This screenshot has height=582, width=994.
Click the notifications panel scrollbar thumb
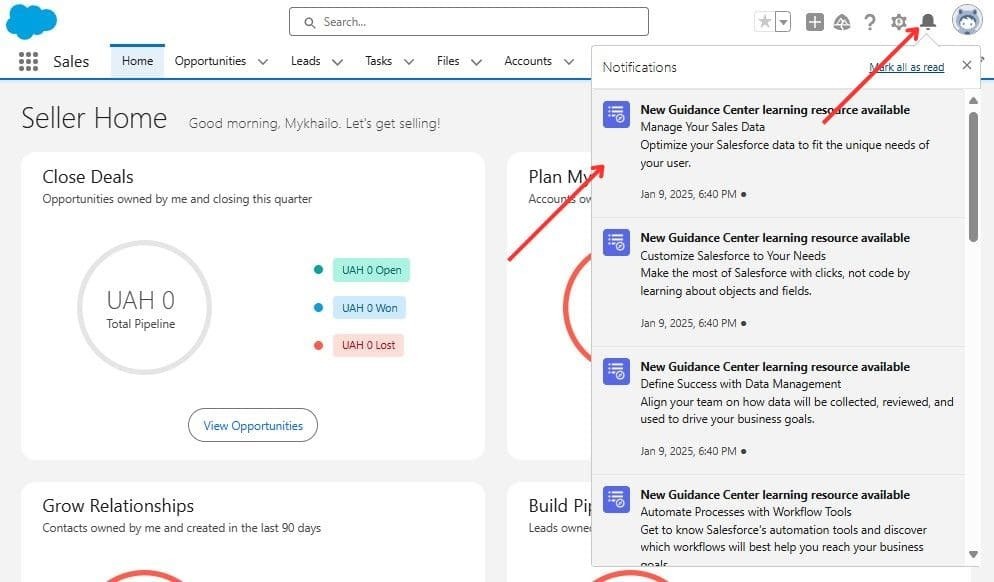pos(973,177)
